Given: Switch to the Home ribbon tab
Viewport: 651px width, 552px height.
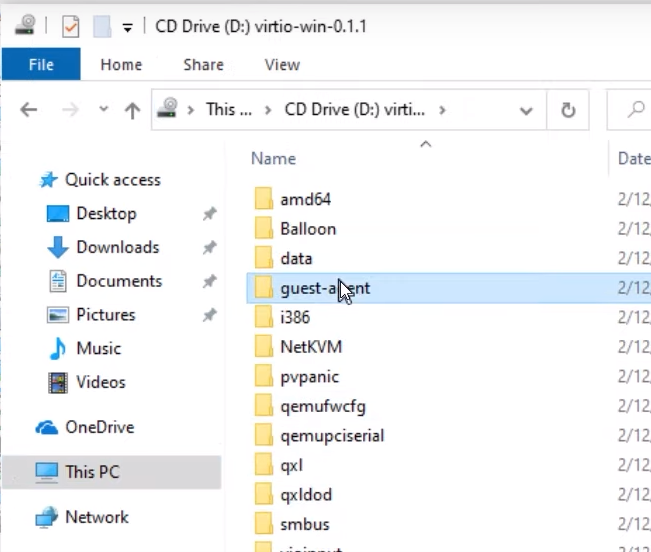Looking at the screenshot, I should (x=121, y=65).
